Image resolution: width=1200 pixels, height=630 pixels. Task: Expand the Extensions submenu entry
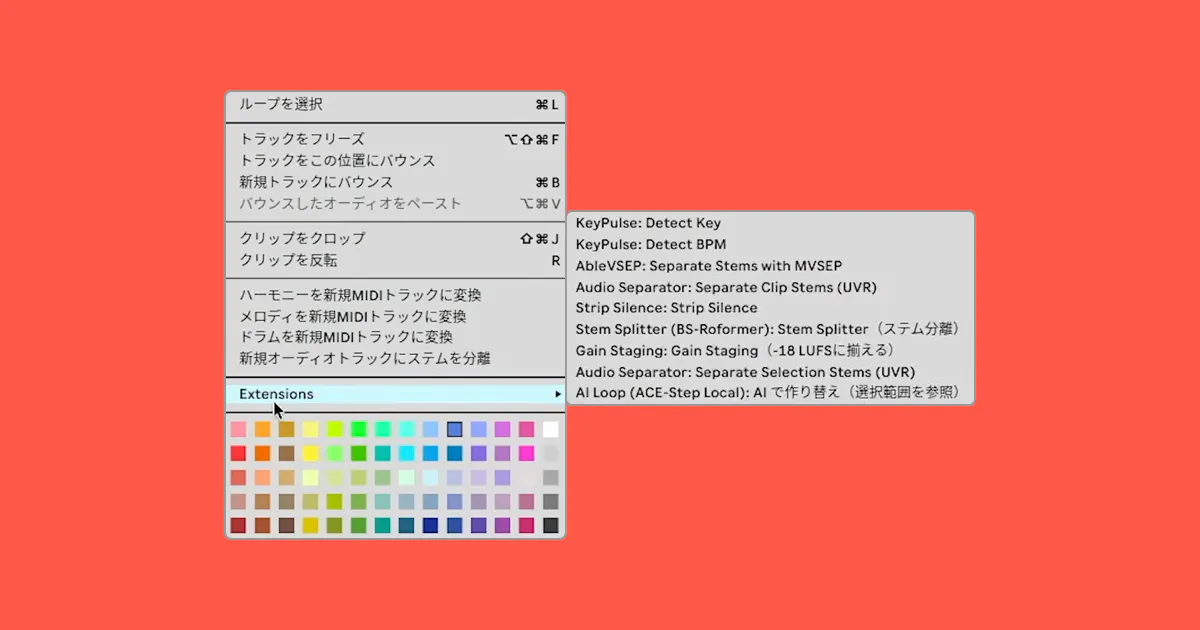[x=395, y=394]
